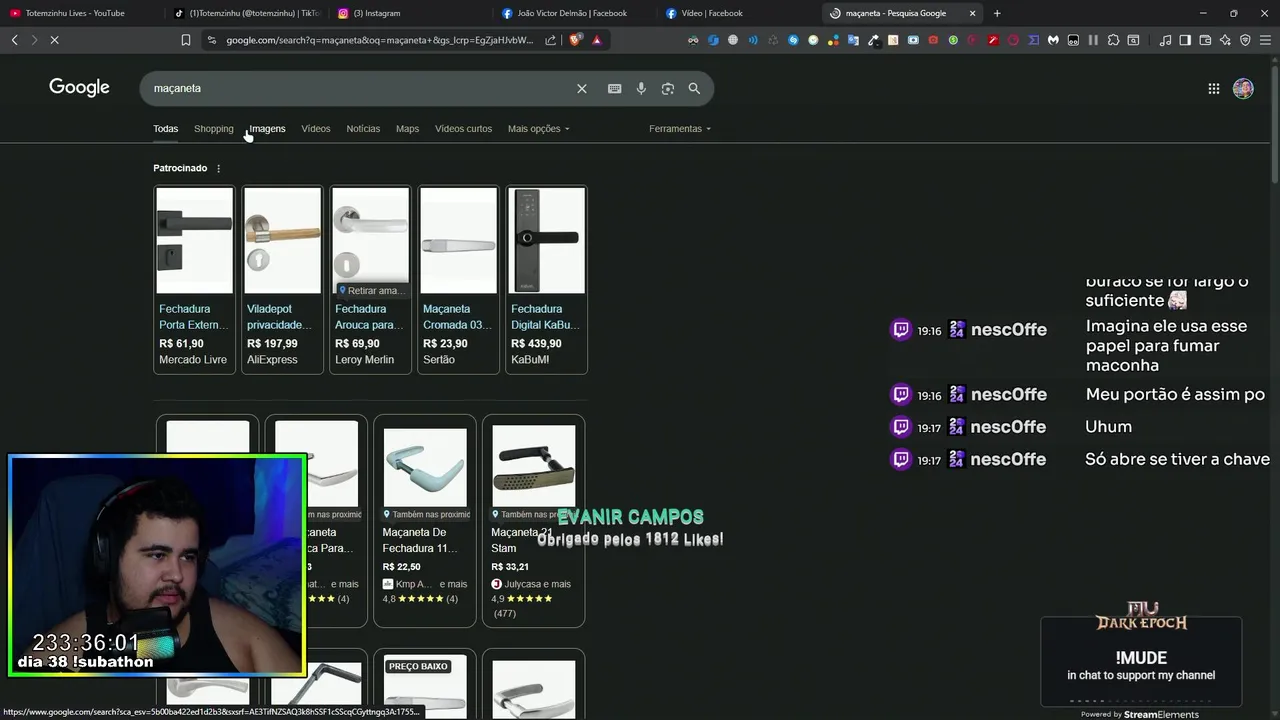Focus the maçaneta search input field

click(360, 88)
